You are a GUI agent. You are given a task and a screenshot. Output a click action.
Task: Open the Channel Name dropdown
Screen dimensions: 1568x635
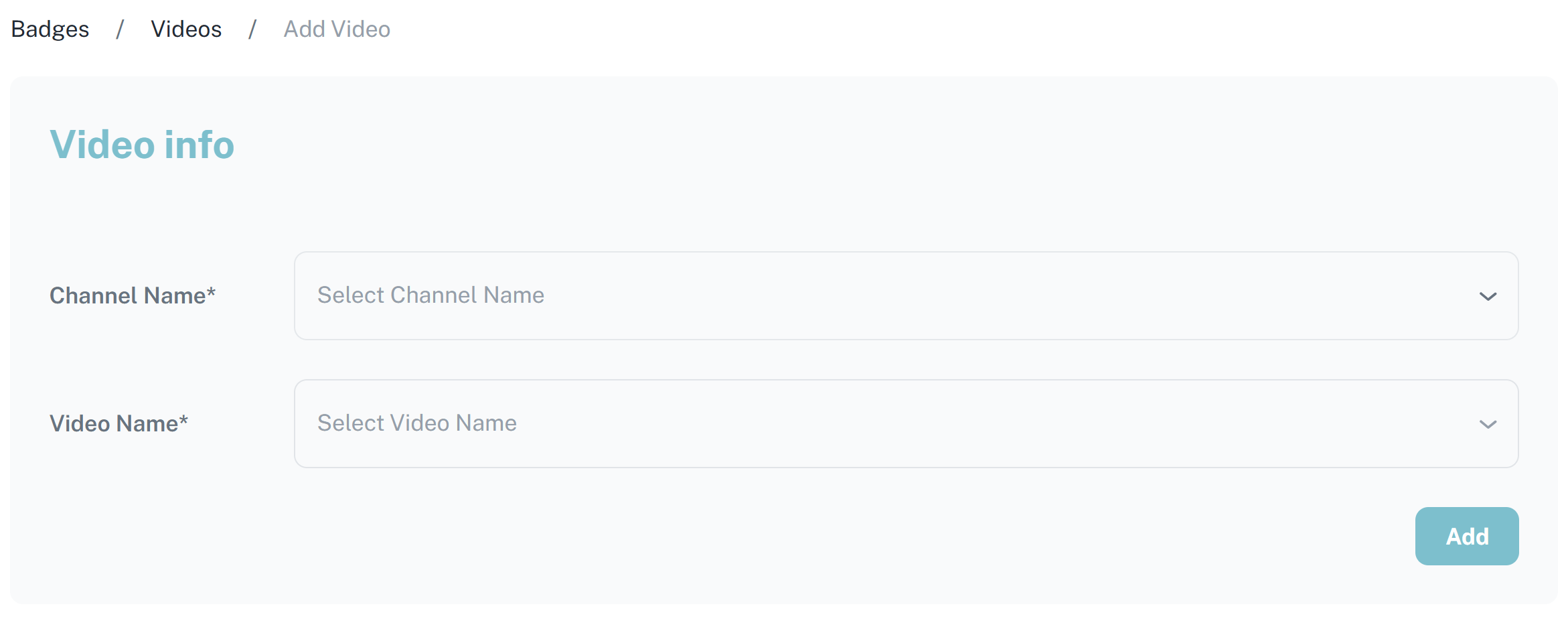(905, 295)
